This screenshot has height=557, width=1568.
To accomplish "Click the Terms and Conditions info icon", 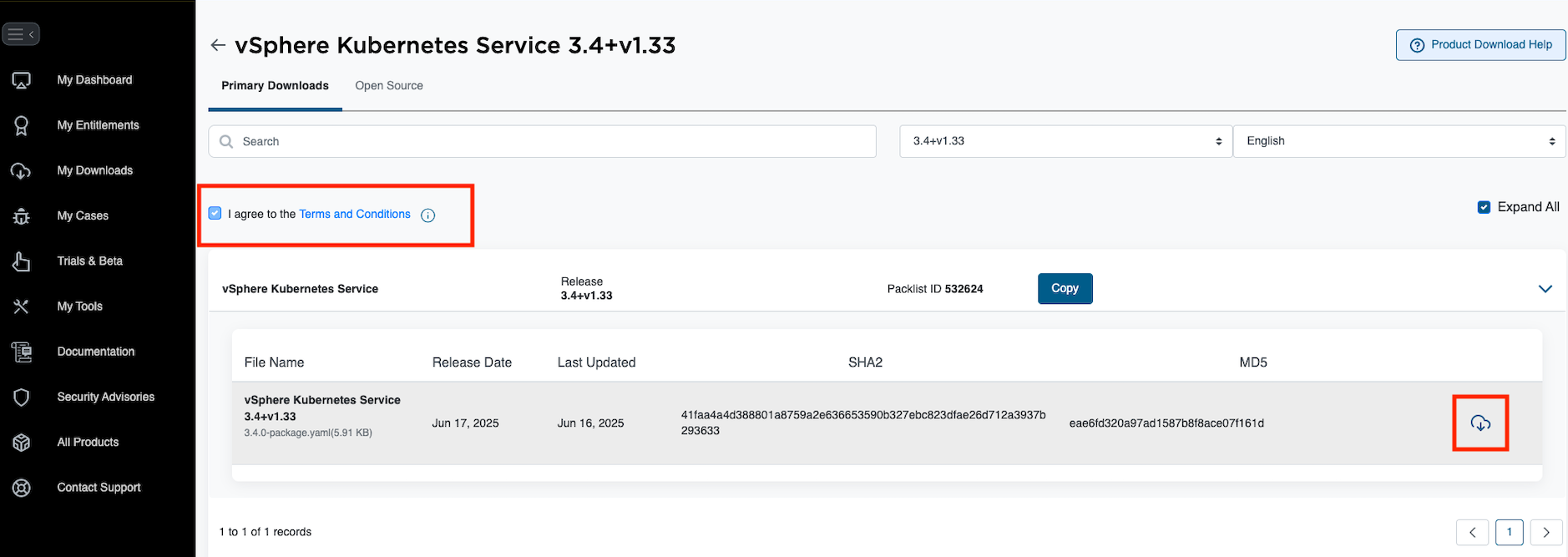I will click(x=428, y=215).
